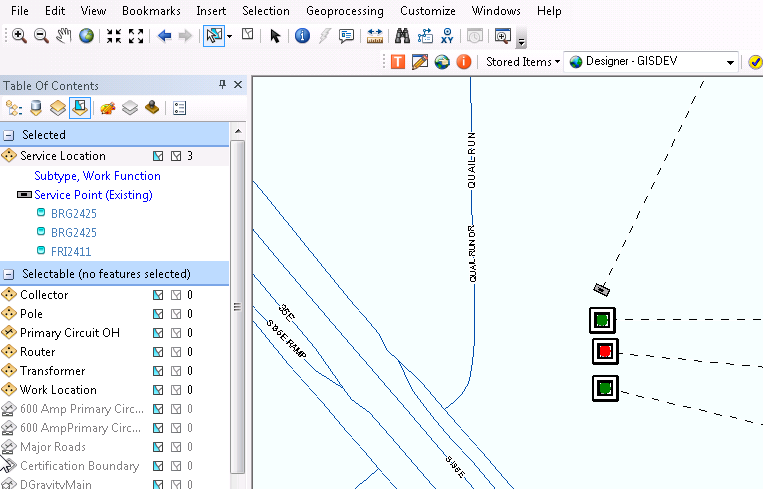Toggle selectable for Work Location layer
Viewport: 763px width, 489px height.
click(158, 390)
